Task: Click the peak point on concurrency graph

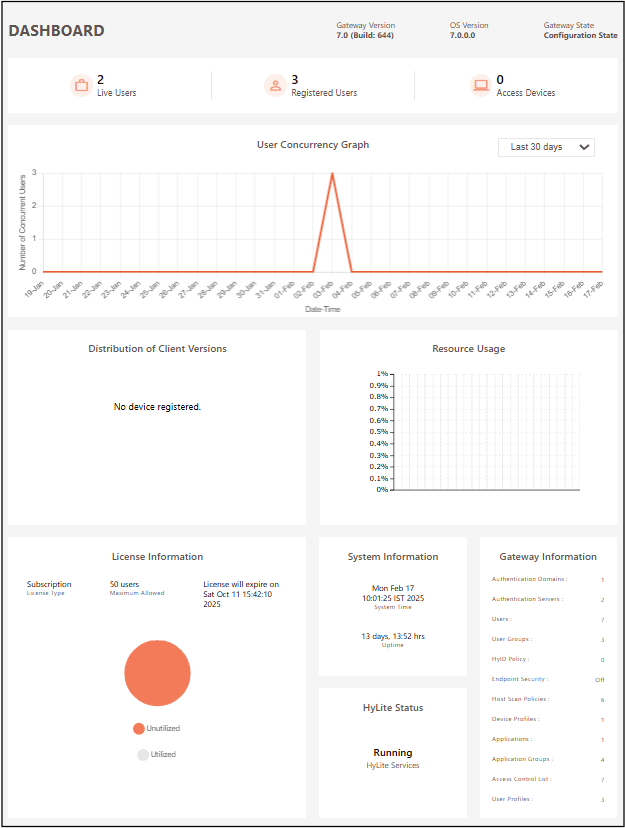Action: point(332,174)
